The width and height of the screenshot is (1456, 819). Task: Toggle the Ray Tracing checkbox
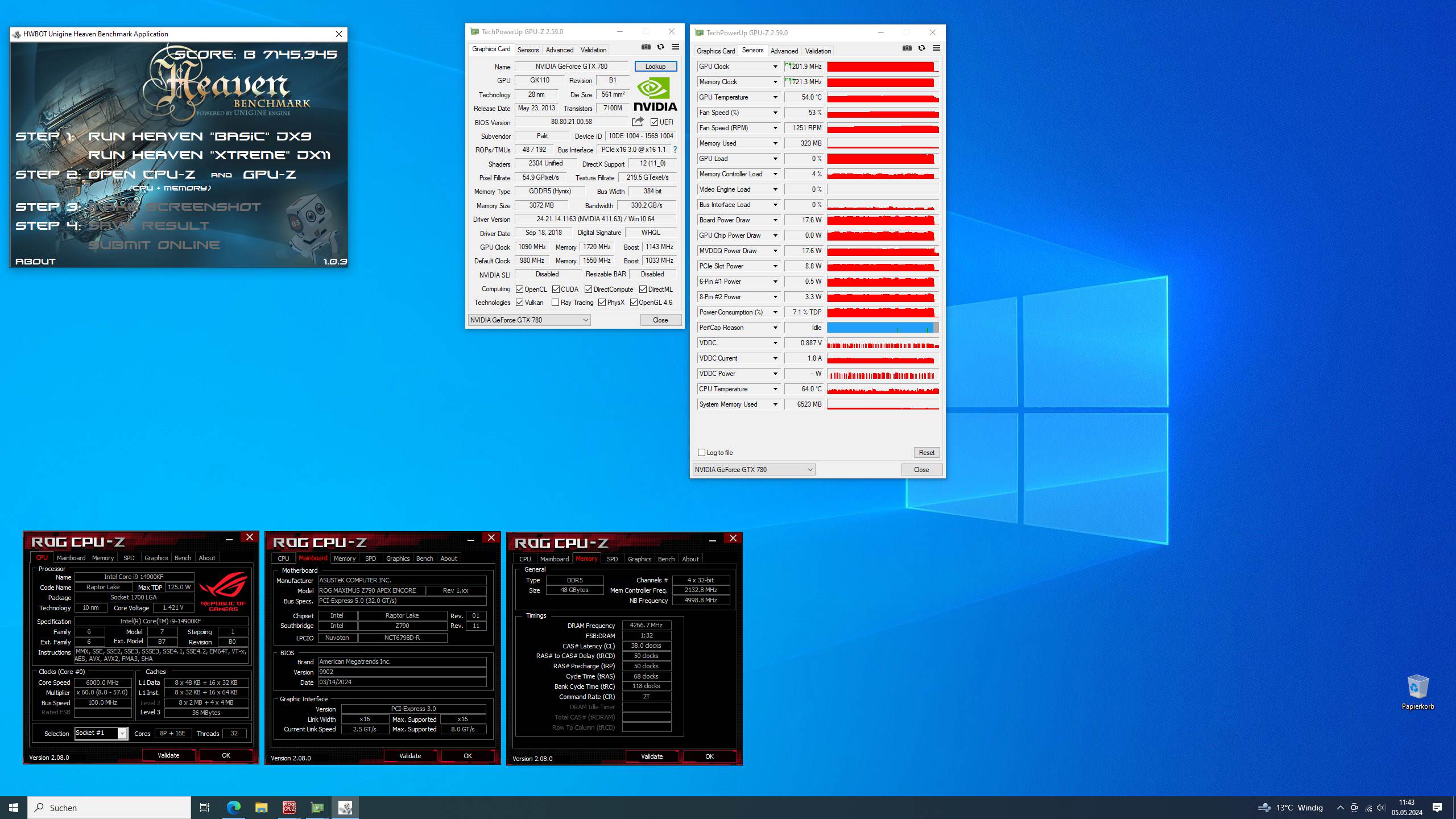tap(556, 303)
